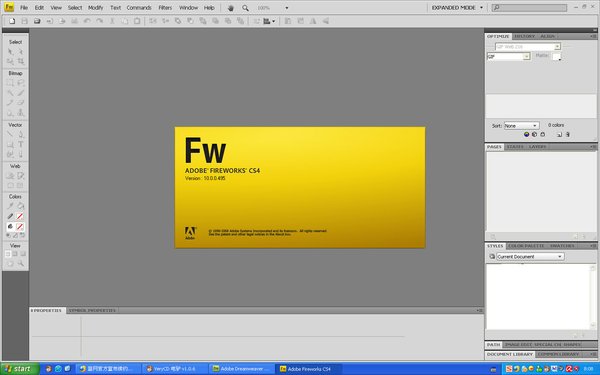Show slices and hotspots

21,186
